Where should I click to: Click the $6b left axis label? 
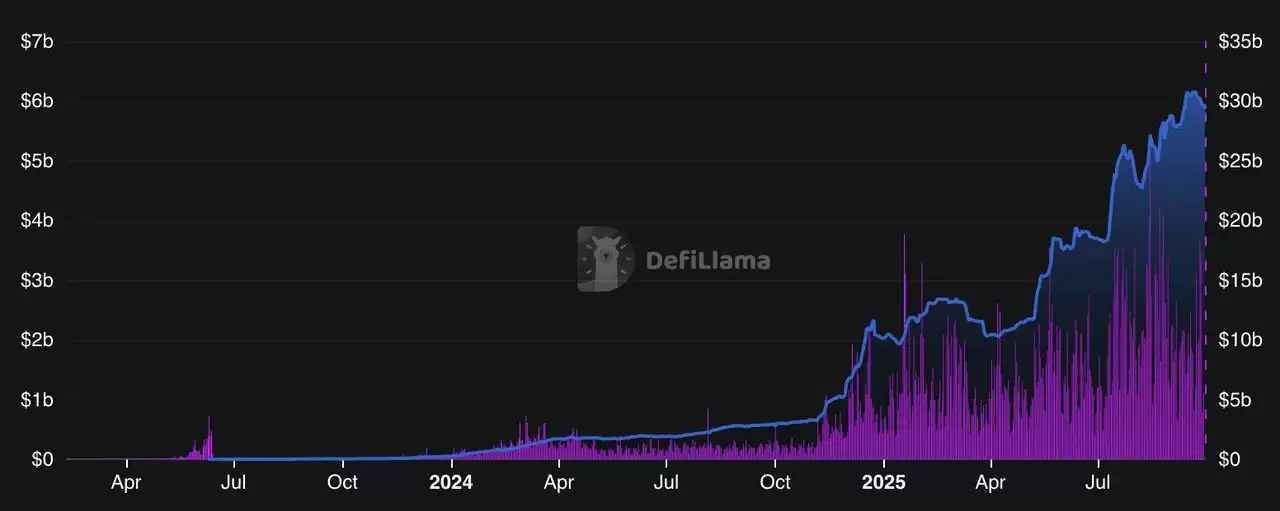(37, 101)
